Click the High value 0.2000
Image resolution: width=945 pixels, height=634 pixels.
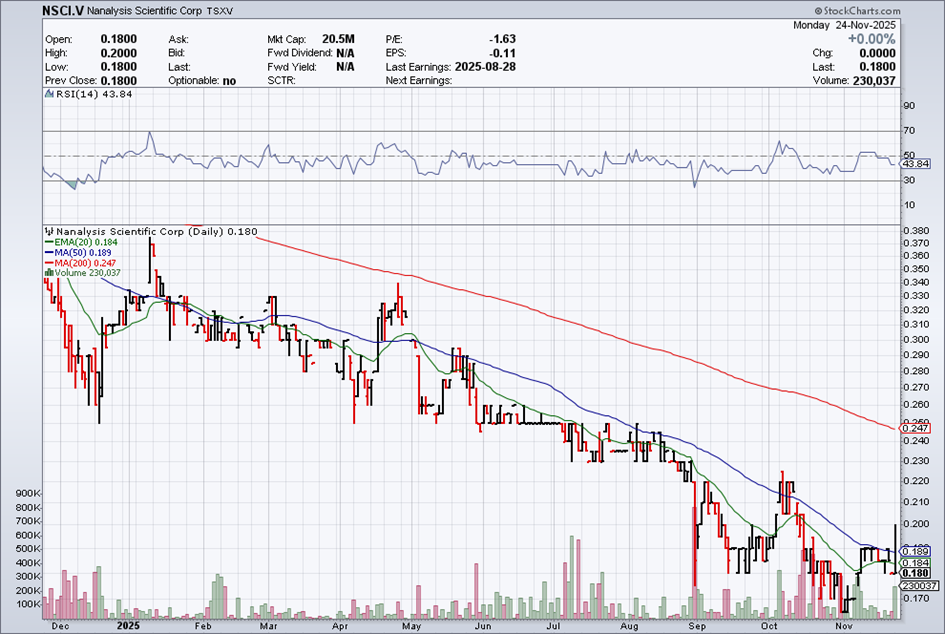[x=119, y=53]
